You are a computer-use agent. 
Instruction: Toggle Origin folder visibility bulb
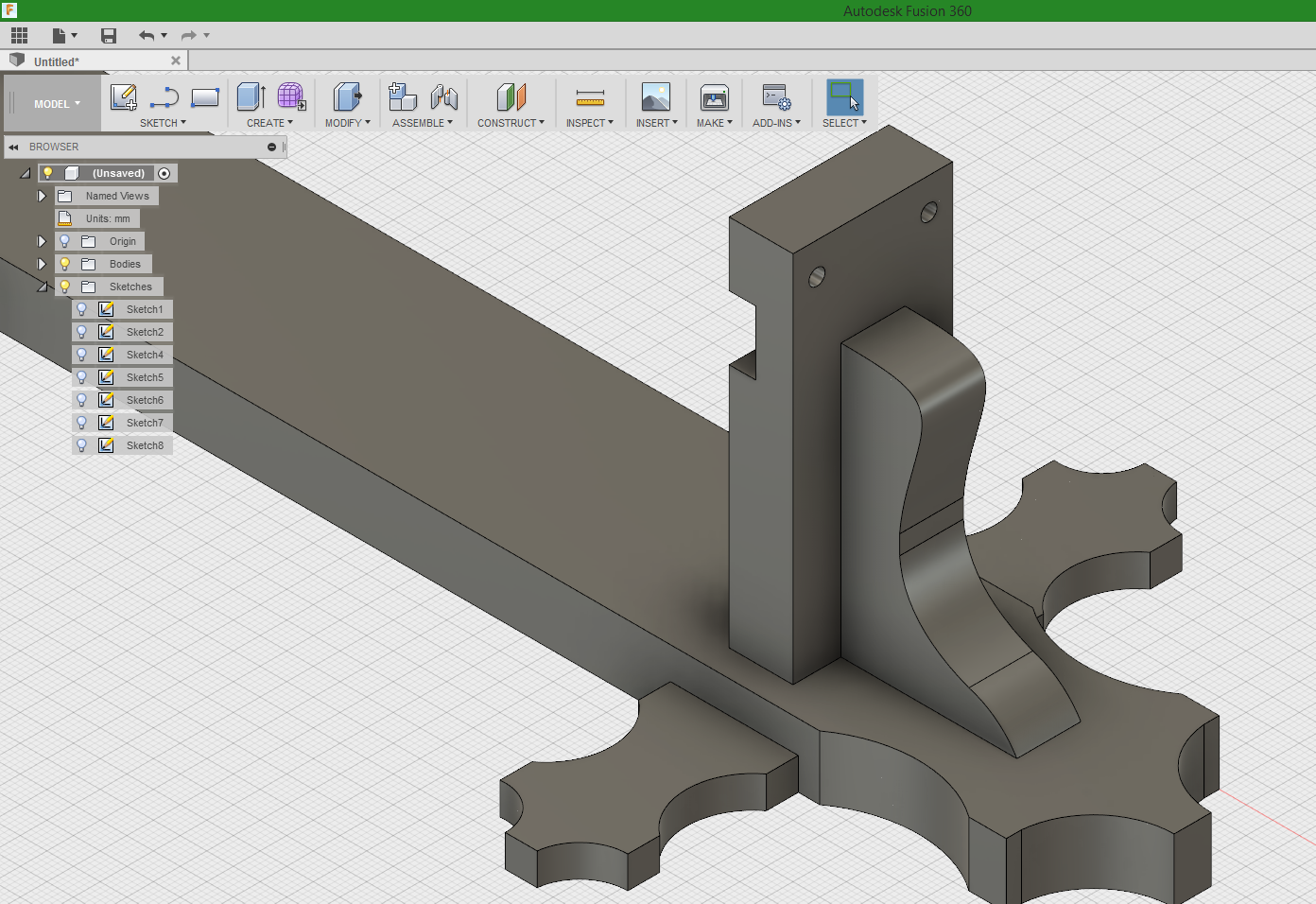click(65, 241)
